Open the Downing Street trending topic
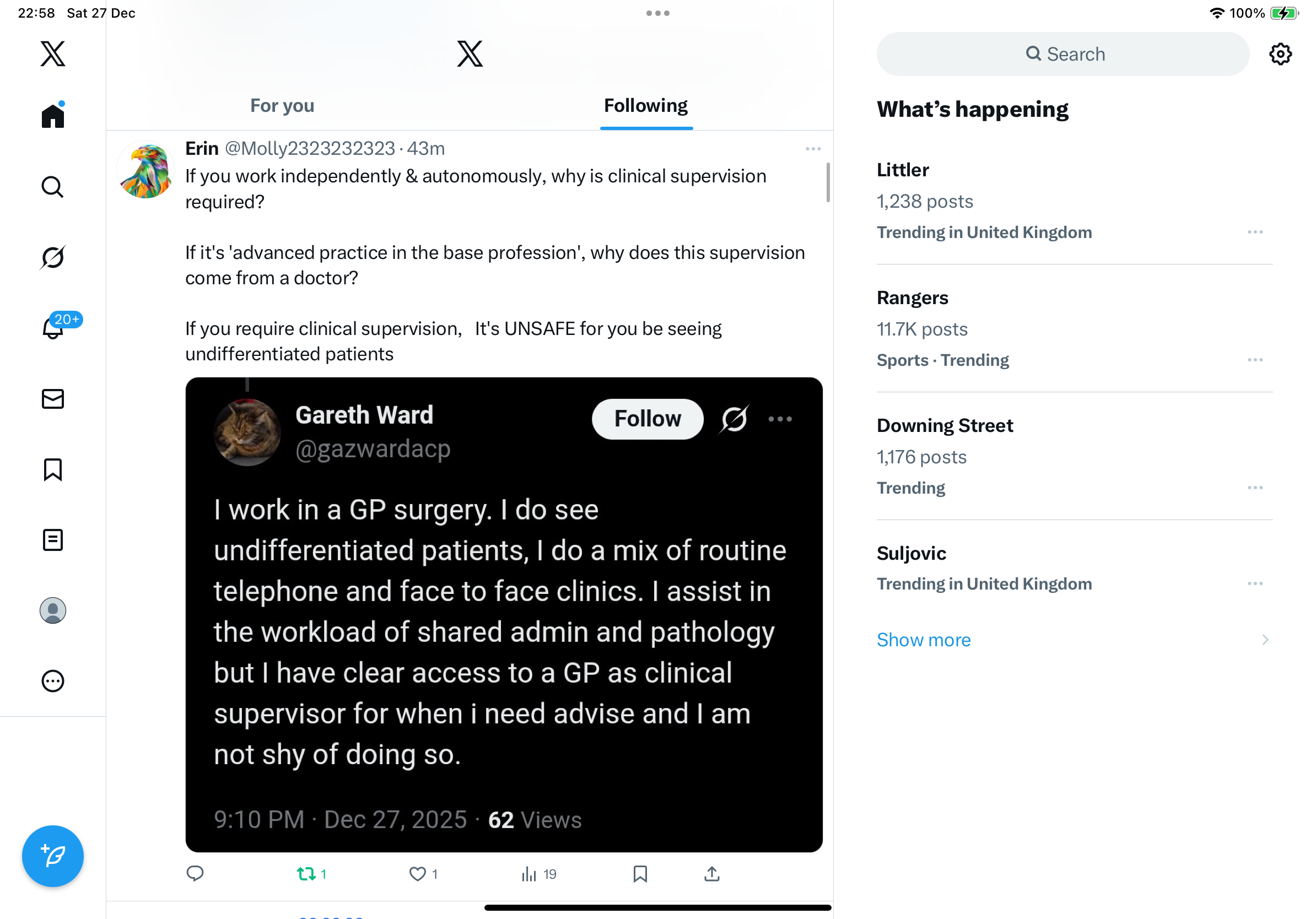Screen dimensions: 1316x919 pyautogui.click(x=945, y=426)
